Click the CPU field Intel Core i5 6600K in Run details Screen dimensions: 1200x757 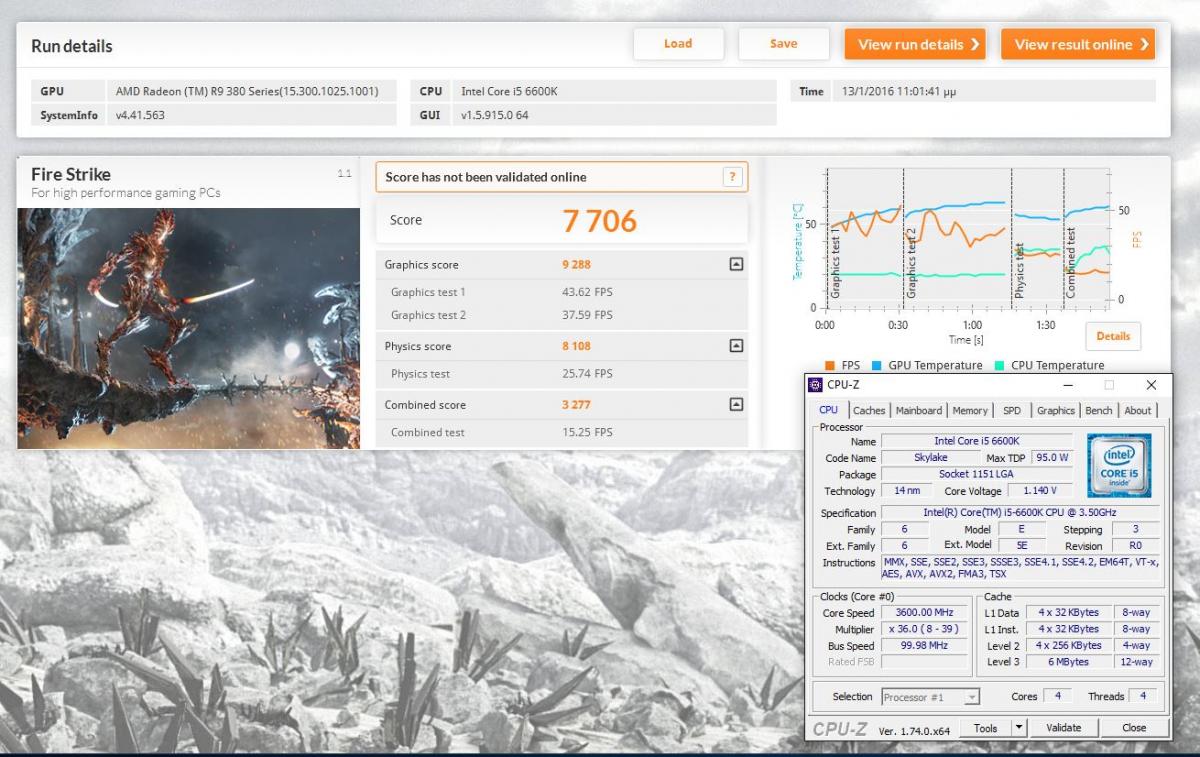click(614, 91)
